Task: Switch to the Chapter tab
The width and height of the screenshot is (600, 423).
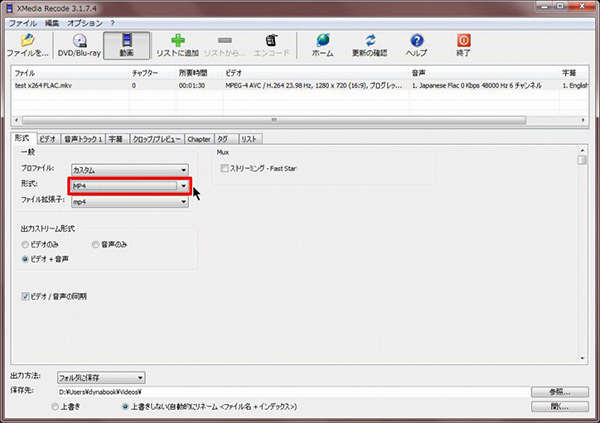Action: coord(199,139)
